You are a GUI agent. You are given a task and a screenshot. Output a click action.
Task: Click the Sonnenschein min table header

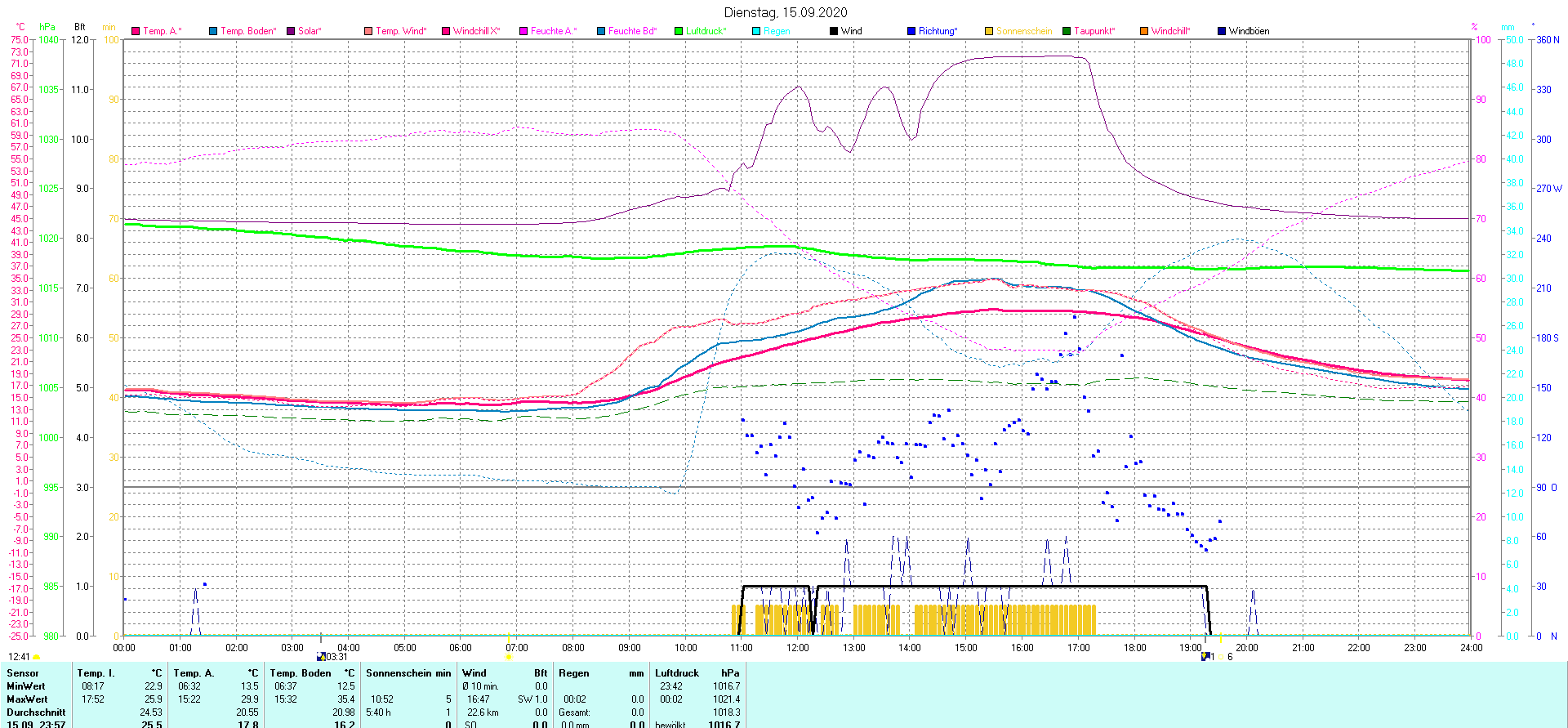point(408,673)
